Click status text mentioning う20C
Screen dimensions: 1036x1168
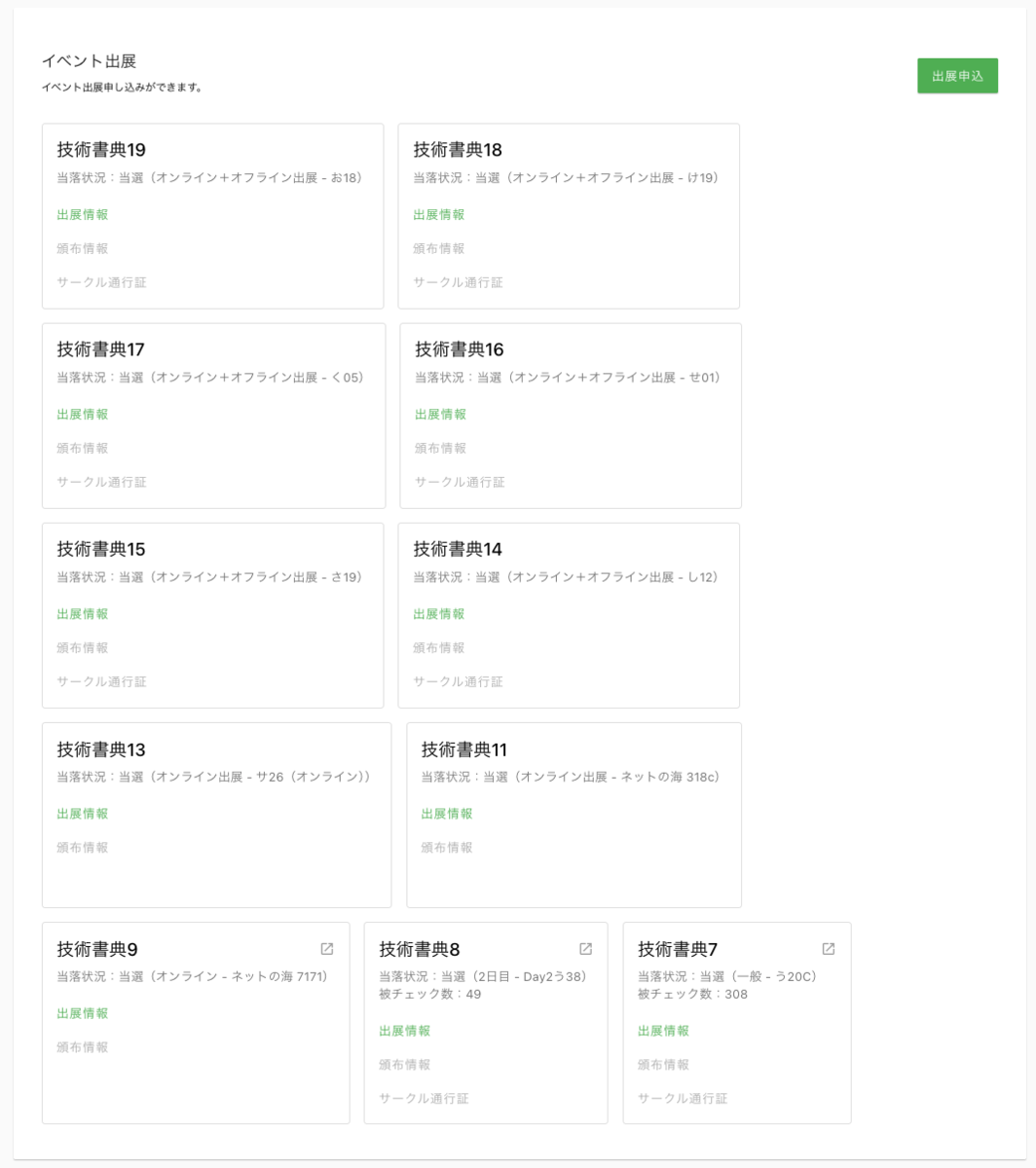coord(727,976)
